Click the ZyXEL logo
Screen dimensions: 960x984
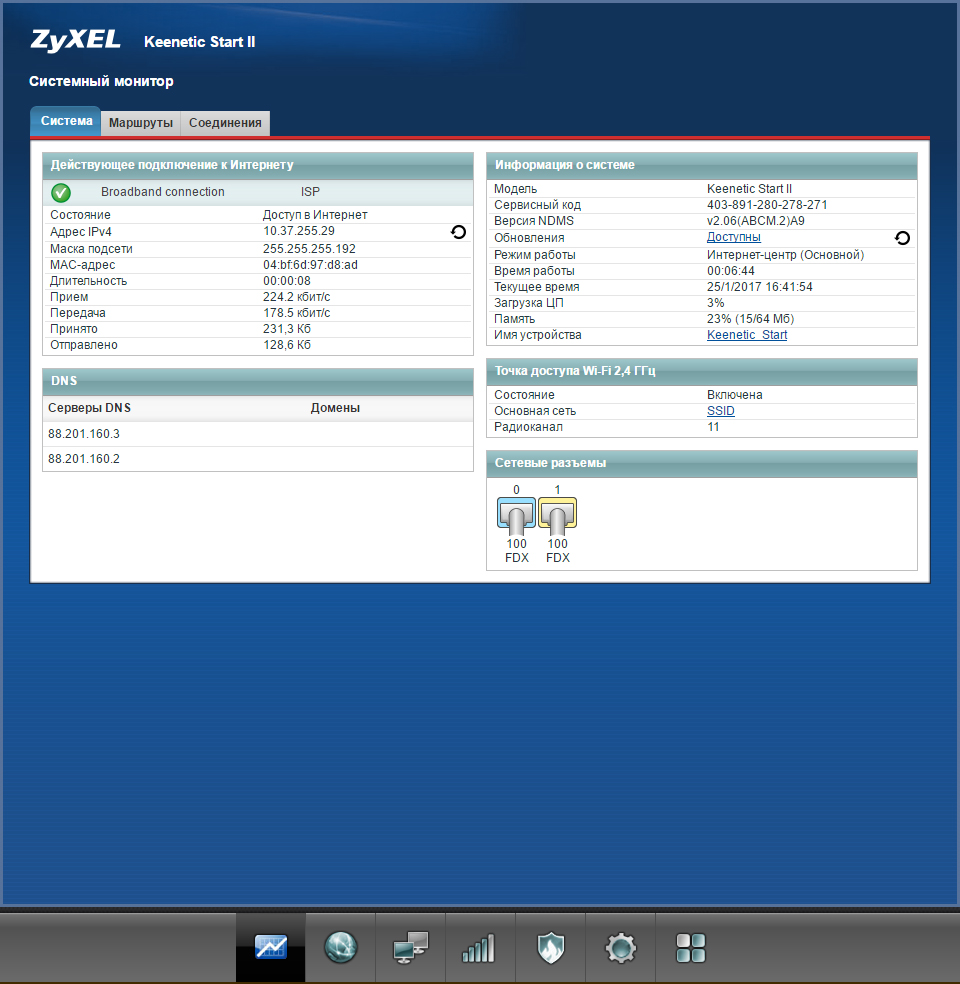(75, 41)
